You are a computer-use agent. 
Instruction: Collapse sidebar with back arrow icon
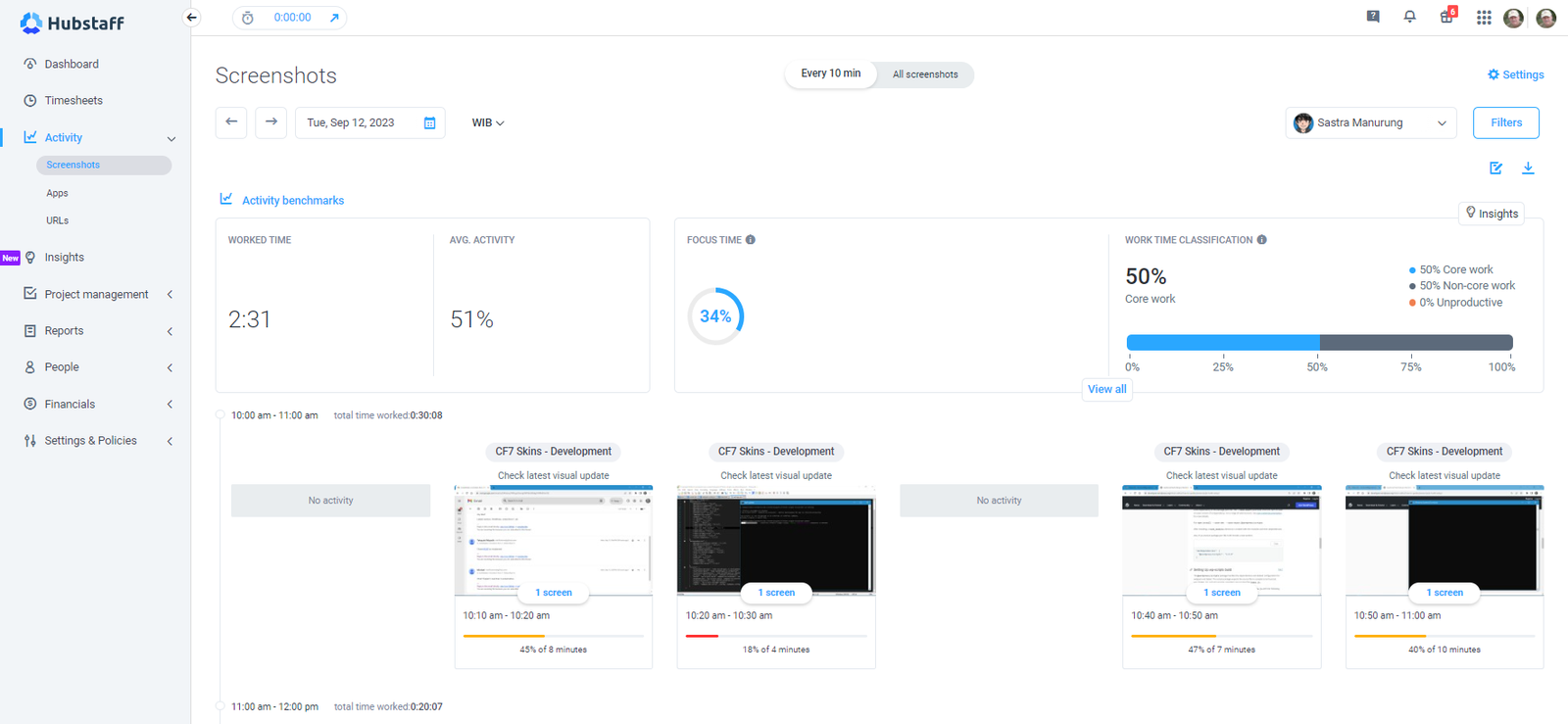pyautogui.click(x=192, y=18)
